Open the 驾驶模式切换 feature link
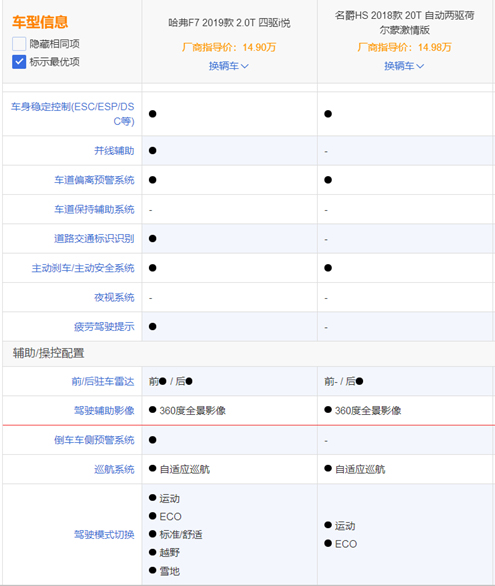Viewport: 495px width, 586px height. tap(104, 535)
